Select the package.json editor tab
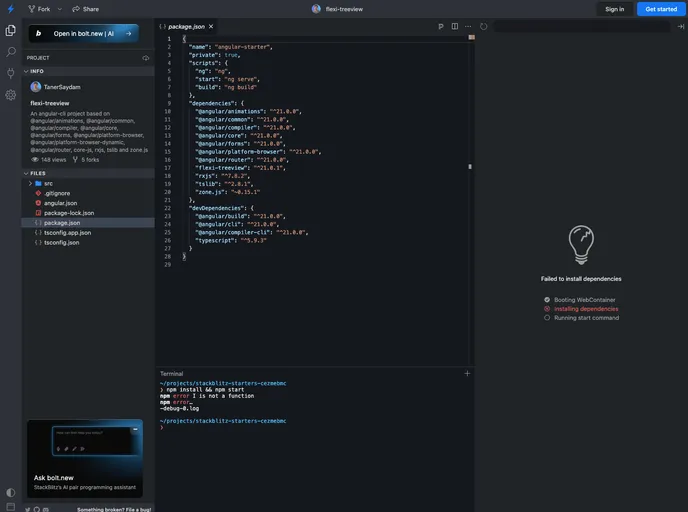This screenshot has height=512, width=688. point(186,26)
